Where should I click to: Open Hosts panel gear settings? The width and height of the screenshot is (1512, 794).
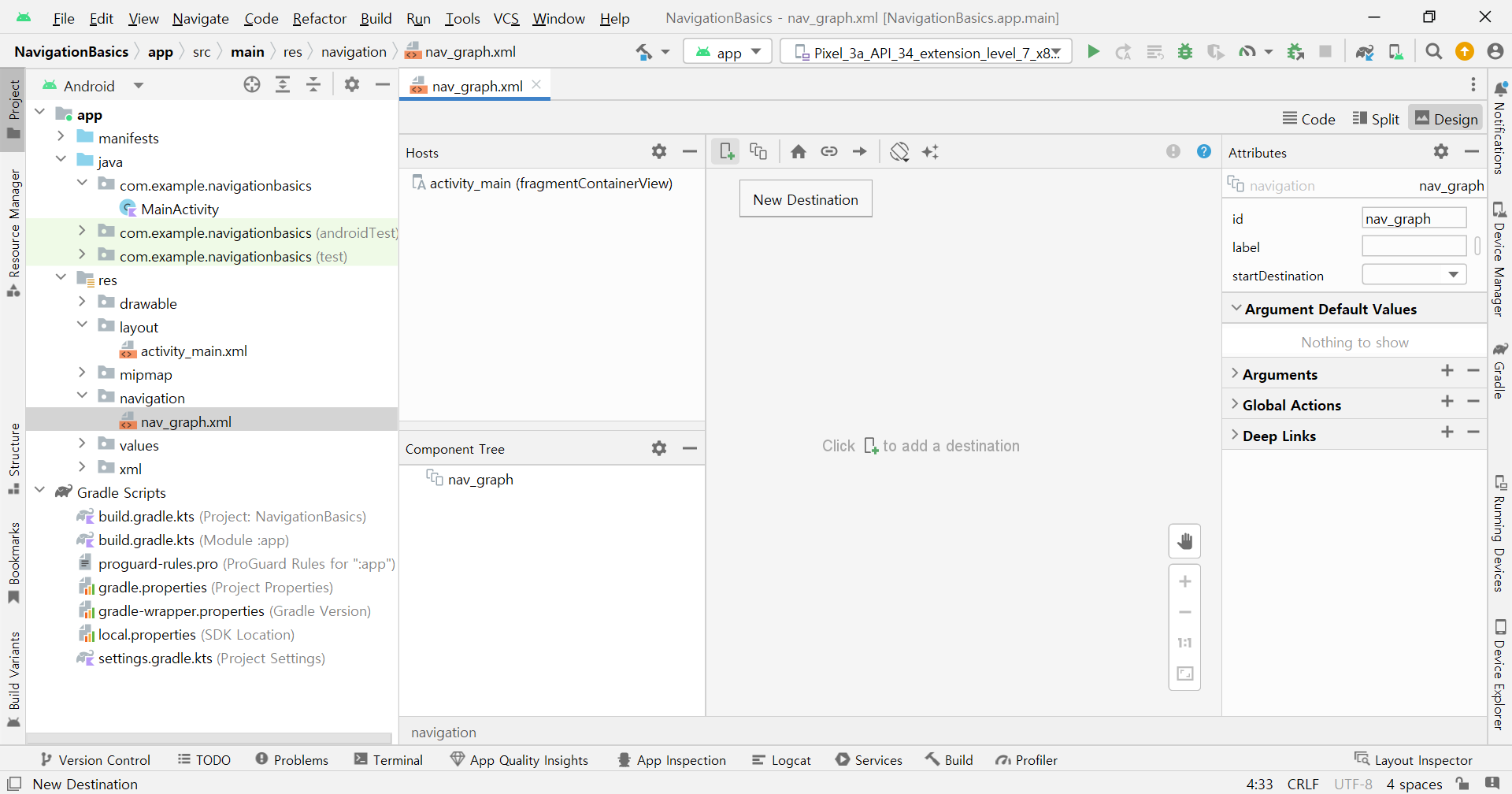click(x=659, y=151)
